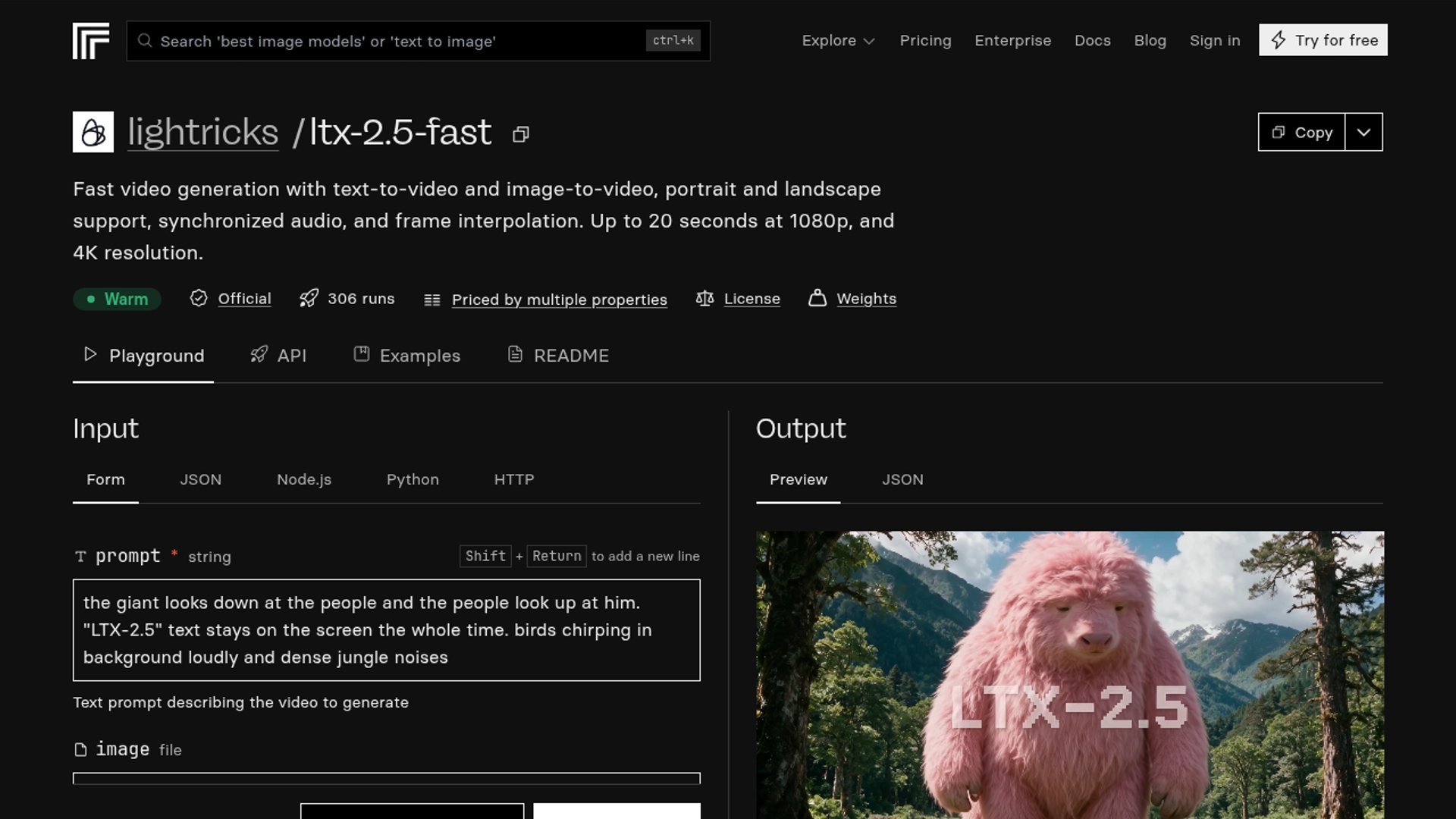1456x819 pixels.
Task: Open Priced by multiple properties link
Action: pyautogui.click(x=560, y=300)
